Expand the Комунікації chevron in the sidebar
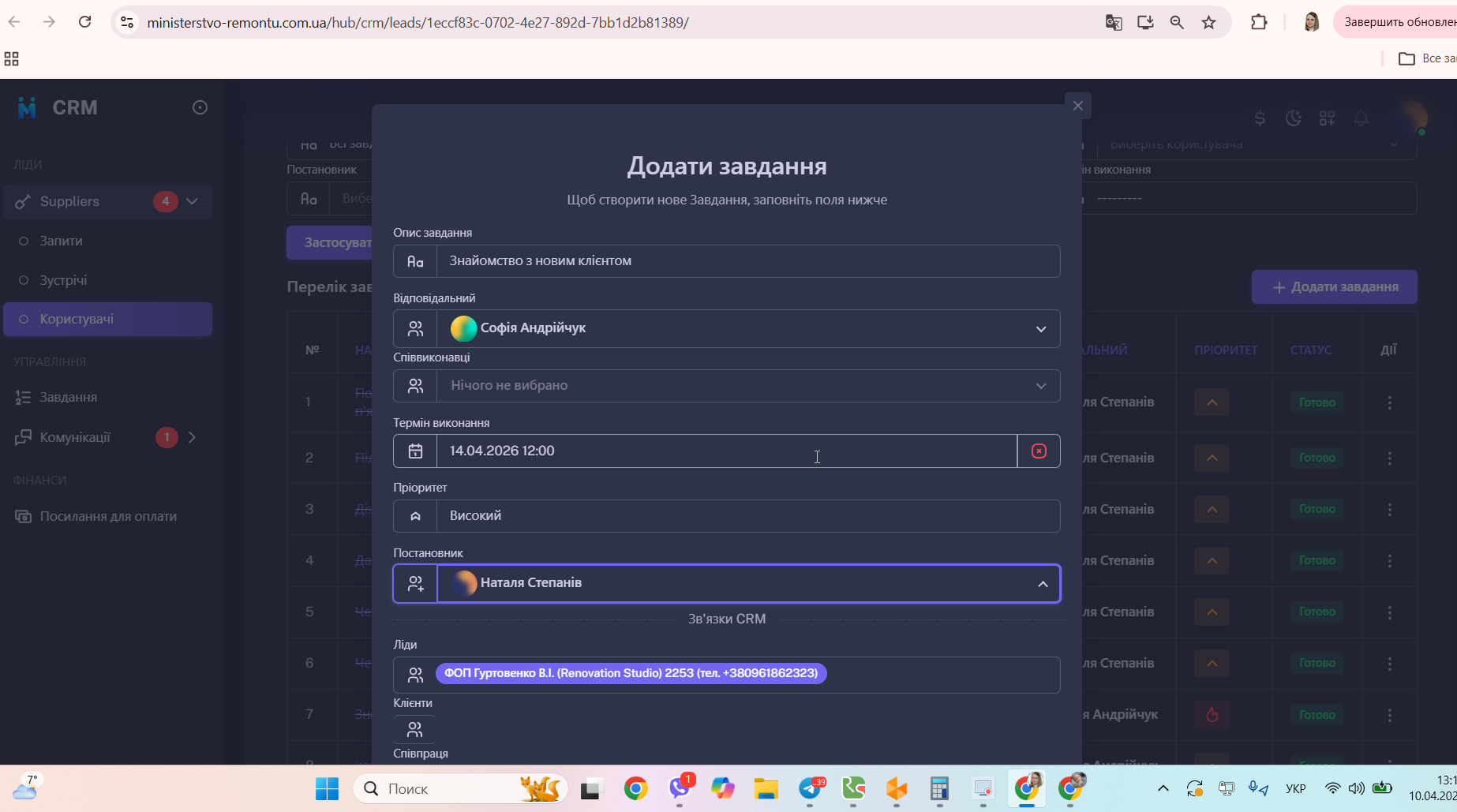Image resolution: width=1457 pixels, height=812 pixels. pyautogui.click(x=193, y=437)
